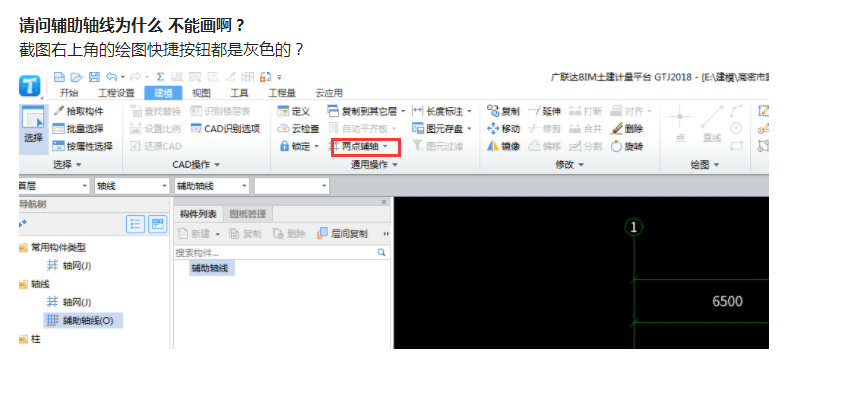Click CAD识别选项 button
This screenshot has width=848, height=393.
click(226, 129)
